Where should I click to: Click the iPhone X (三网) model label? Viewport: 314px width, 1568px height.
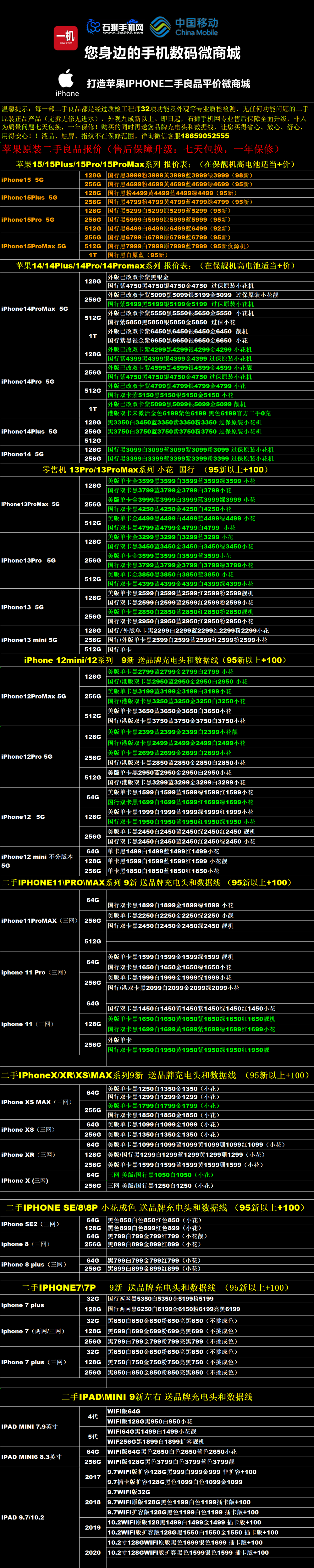click(25, 1181)
